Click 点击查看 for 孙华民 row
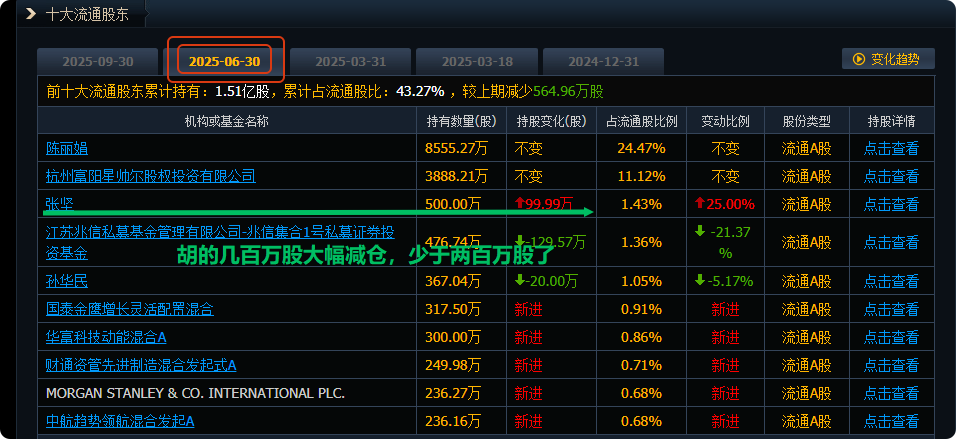Image resolution: width=956 pixels, height=439 pixels. pos(891,281)
